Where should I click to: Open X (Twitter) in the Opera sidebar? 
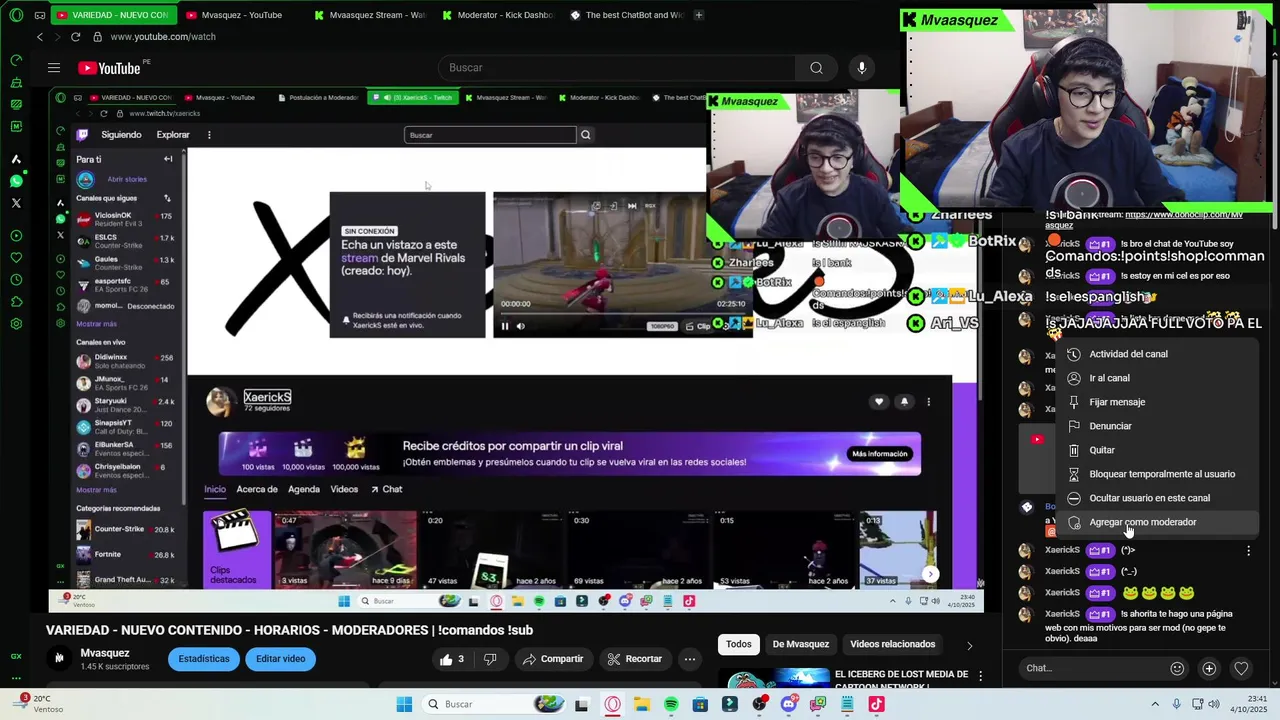[x=16, y=203]
